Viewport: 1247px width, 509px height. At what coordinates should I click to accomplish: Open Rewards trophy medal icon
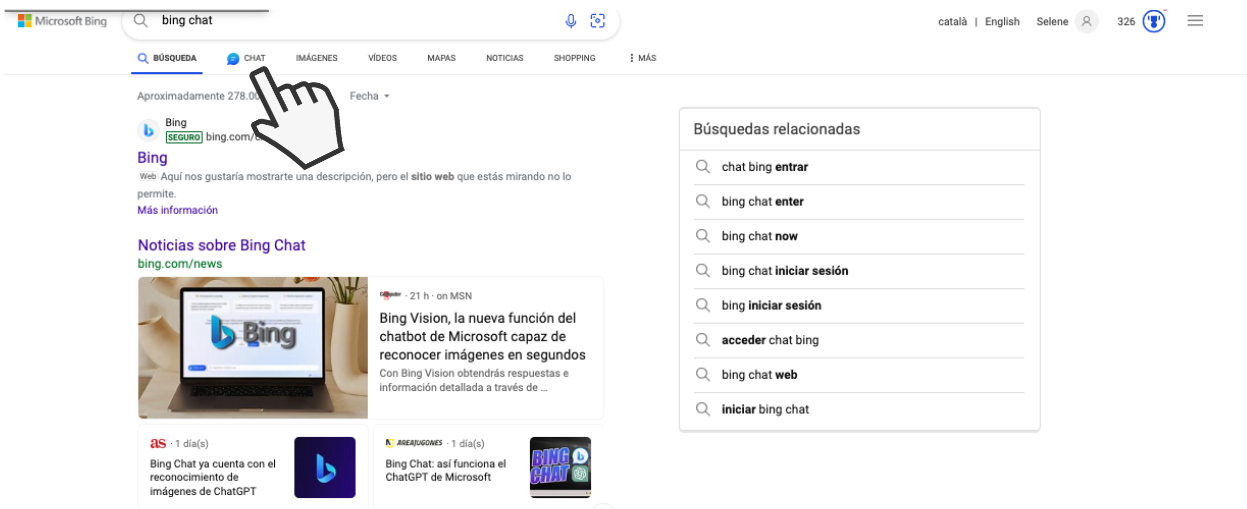[1154, 21]
